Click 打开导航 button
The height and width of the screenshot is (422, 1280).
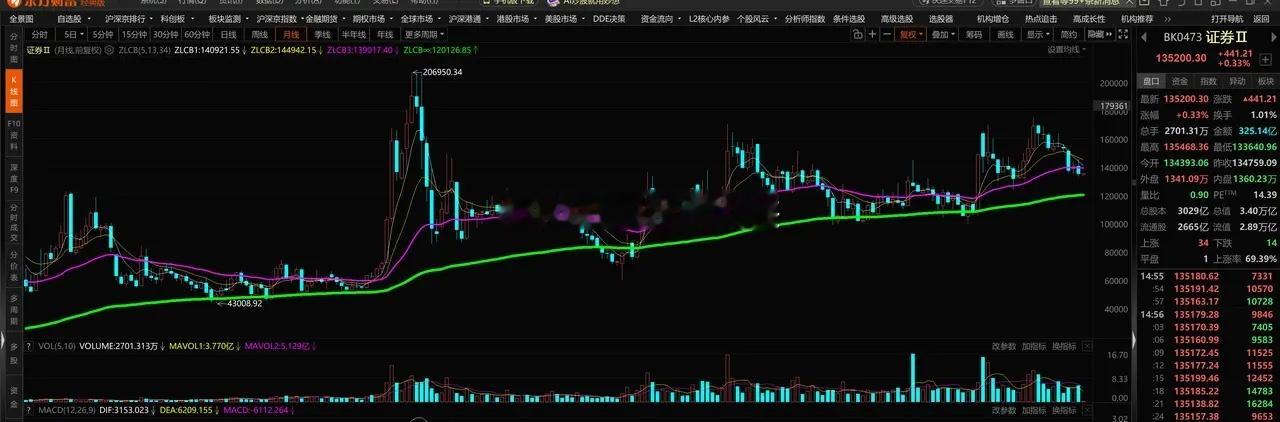click(1227, 18)
